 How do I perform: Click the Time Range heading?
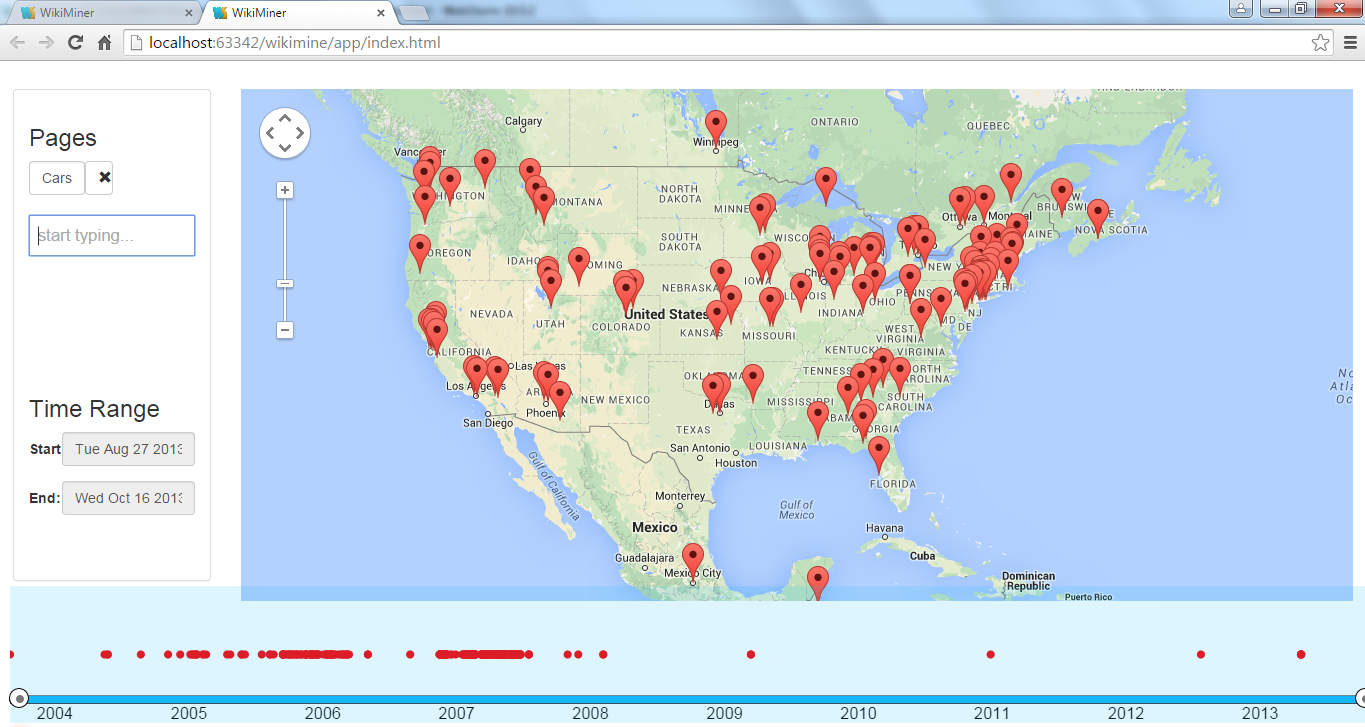click(95, 409)
